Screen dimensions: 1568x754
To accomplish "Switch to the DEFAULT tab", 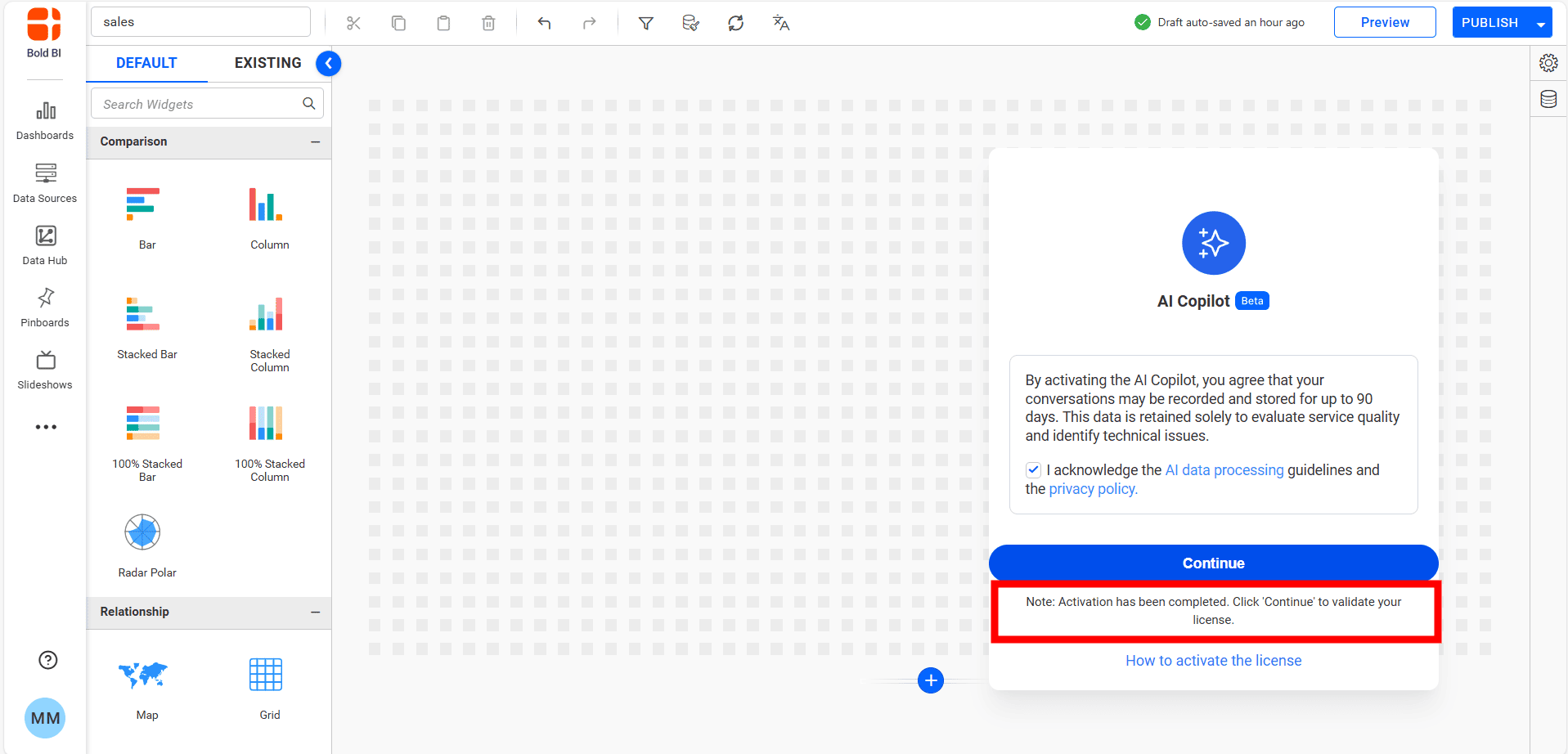I will point(146,63).
